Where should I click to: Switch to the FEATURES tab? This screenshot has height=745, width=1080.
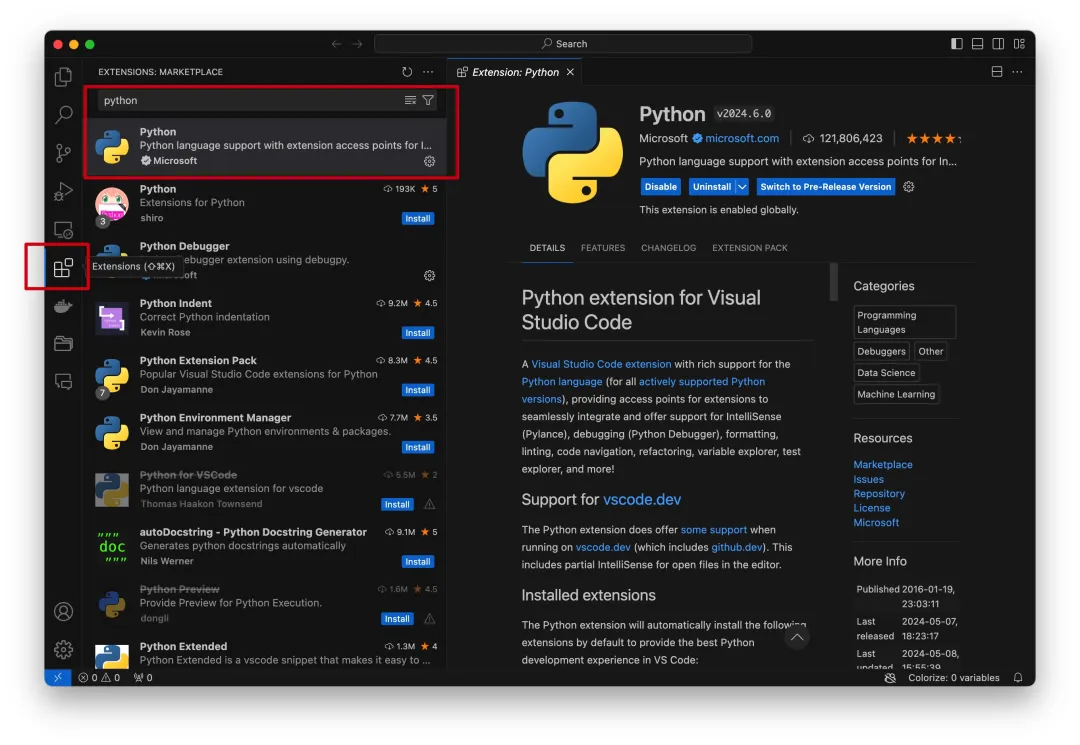603,248
